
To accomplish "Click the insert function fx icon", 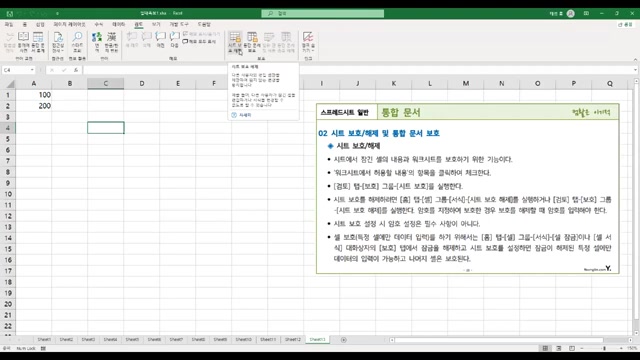I will (x=76, y=70).
